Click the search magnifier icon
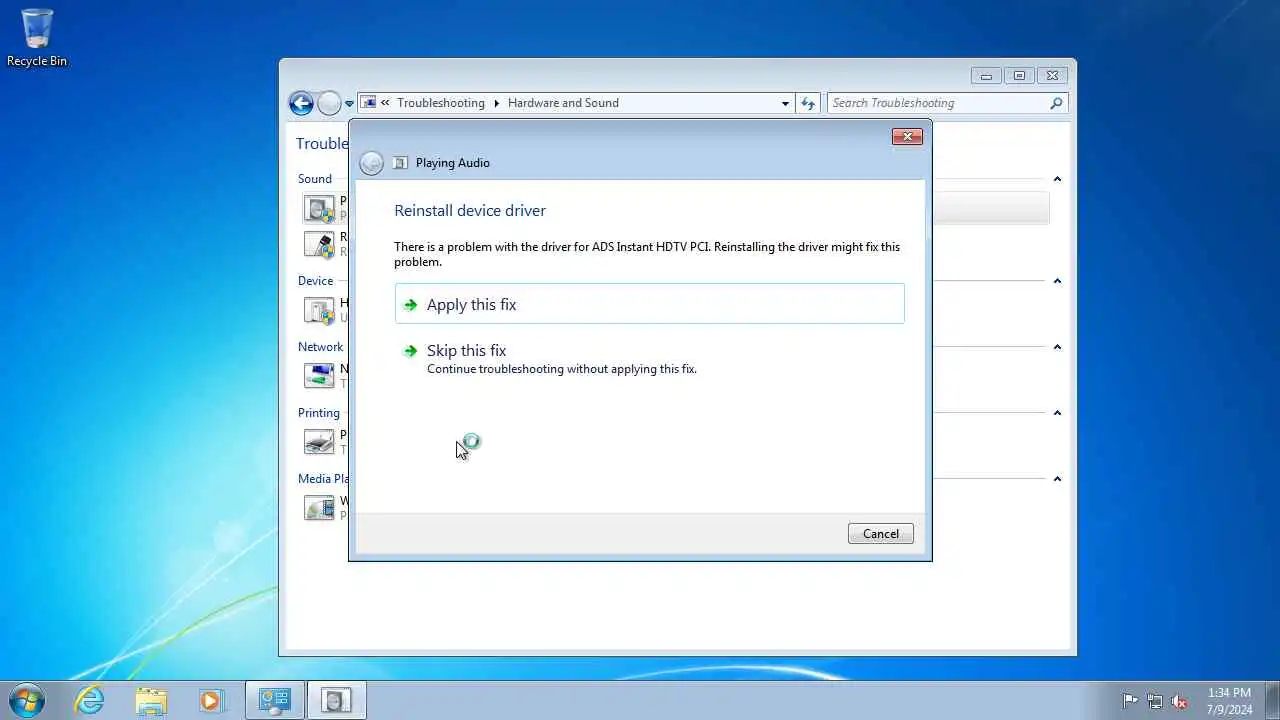Viewport: 1280px width, 720px height. [1056, 103]
